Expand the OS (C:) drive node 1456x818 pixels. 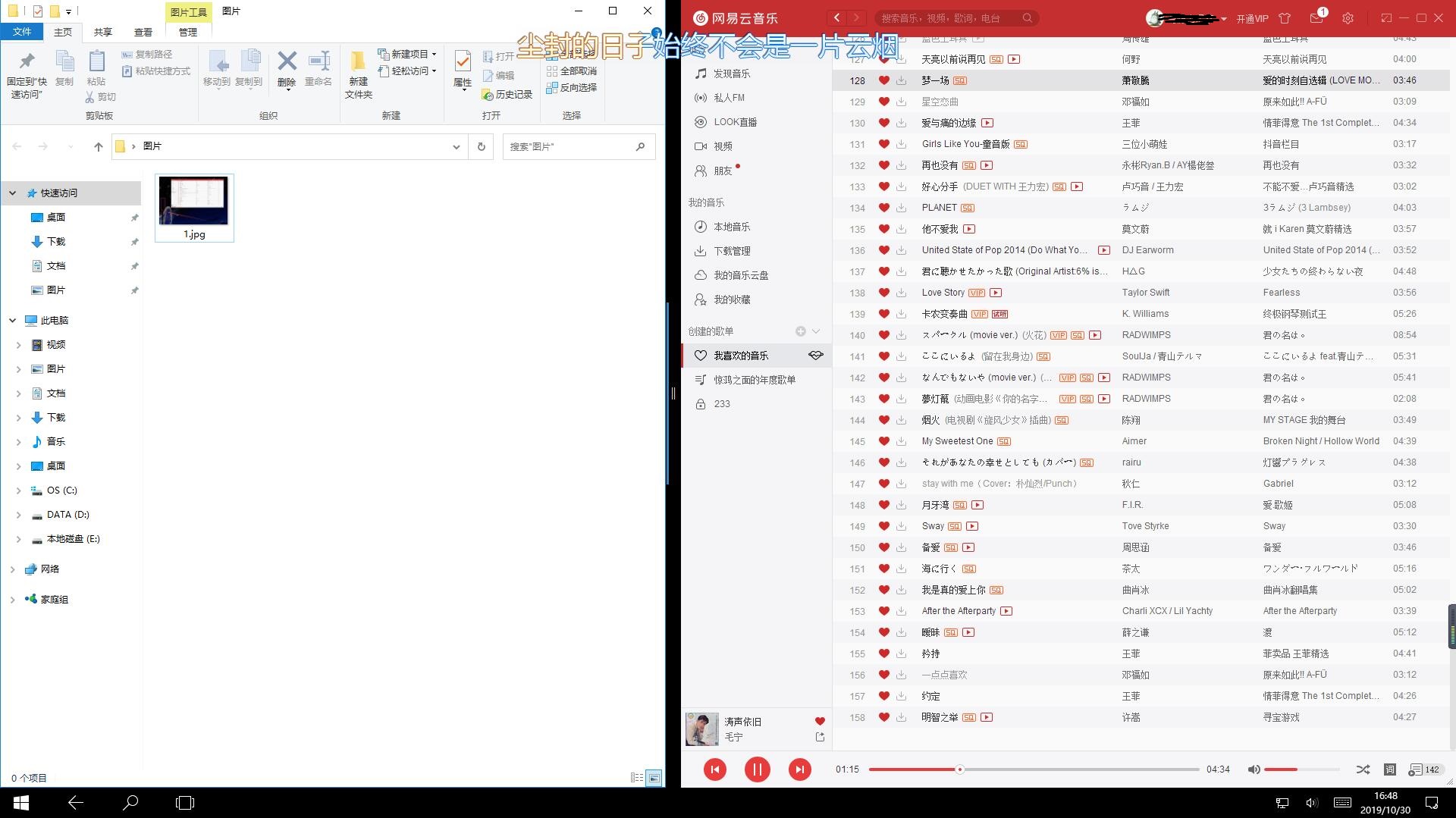pyautogui.click(x=19, y=490)
